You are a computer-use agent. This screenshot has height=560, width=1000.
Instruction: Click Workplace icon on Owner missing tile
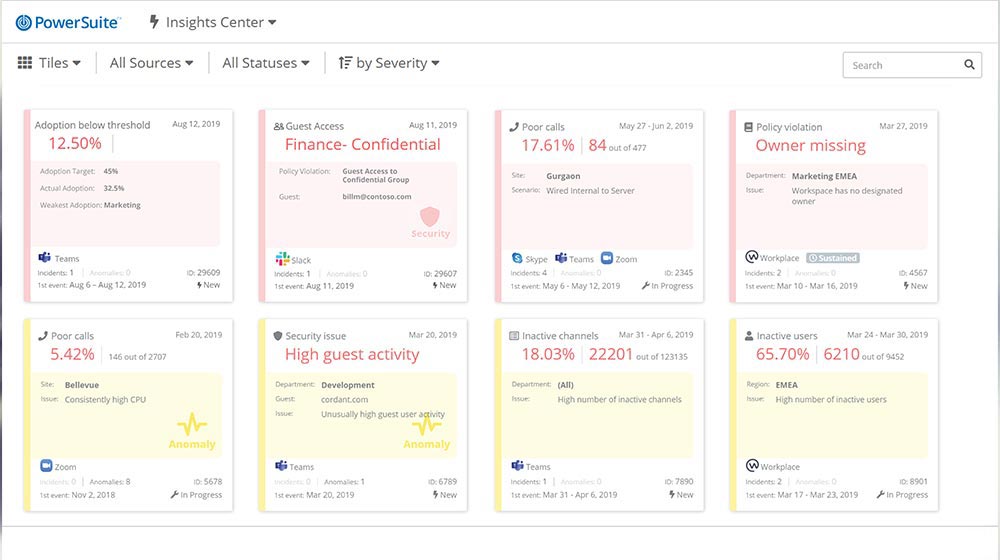point(753,257)
